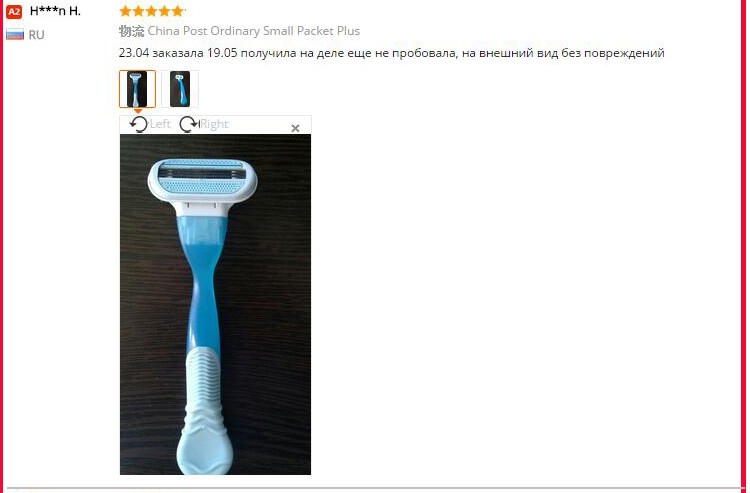Image resolution: width=750 pixels, height=493 pixels.
Task: Select the first razor thumbnail
Action: (x=137, y=89)
